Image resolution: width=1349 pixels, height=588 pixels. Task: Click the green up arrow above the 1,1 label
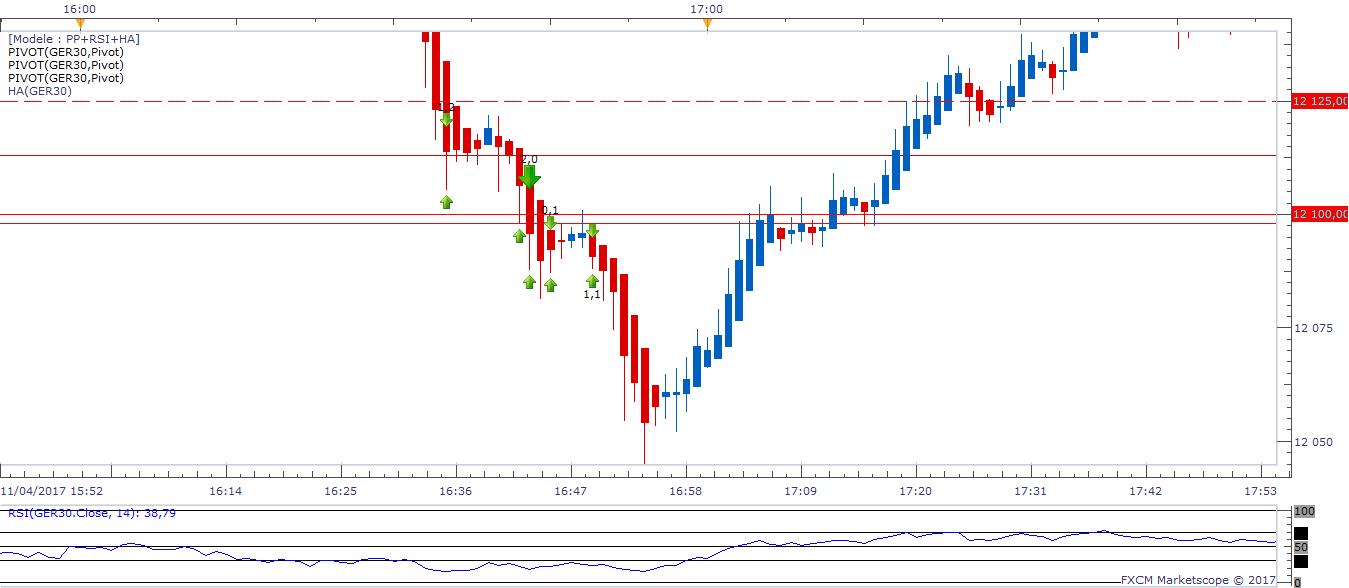pos(592,281)
